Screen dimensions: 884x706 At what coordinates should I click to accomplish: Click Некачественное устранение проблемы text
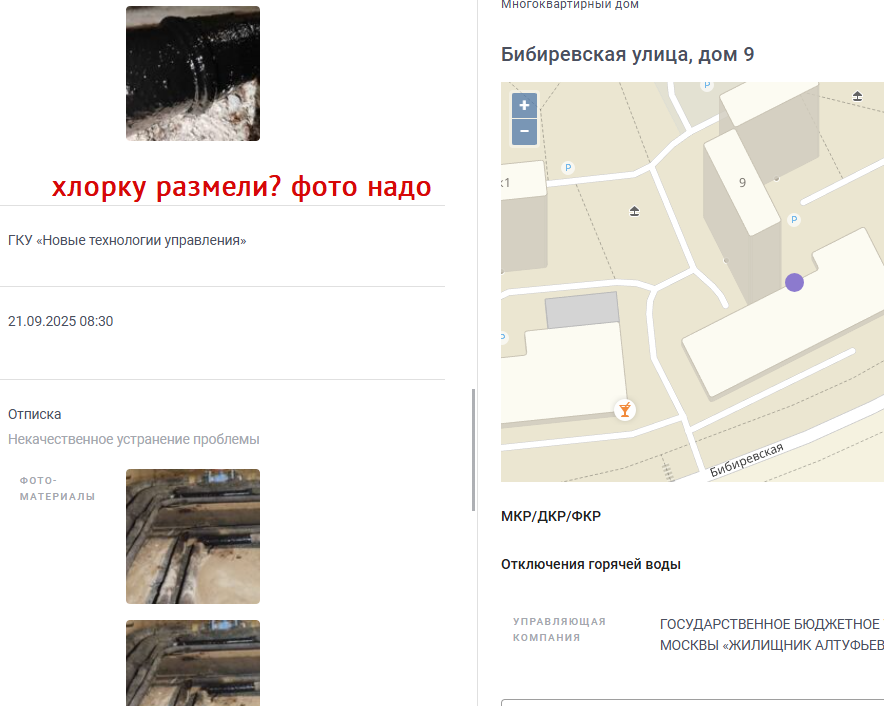tap(134, 439)
